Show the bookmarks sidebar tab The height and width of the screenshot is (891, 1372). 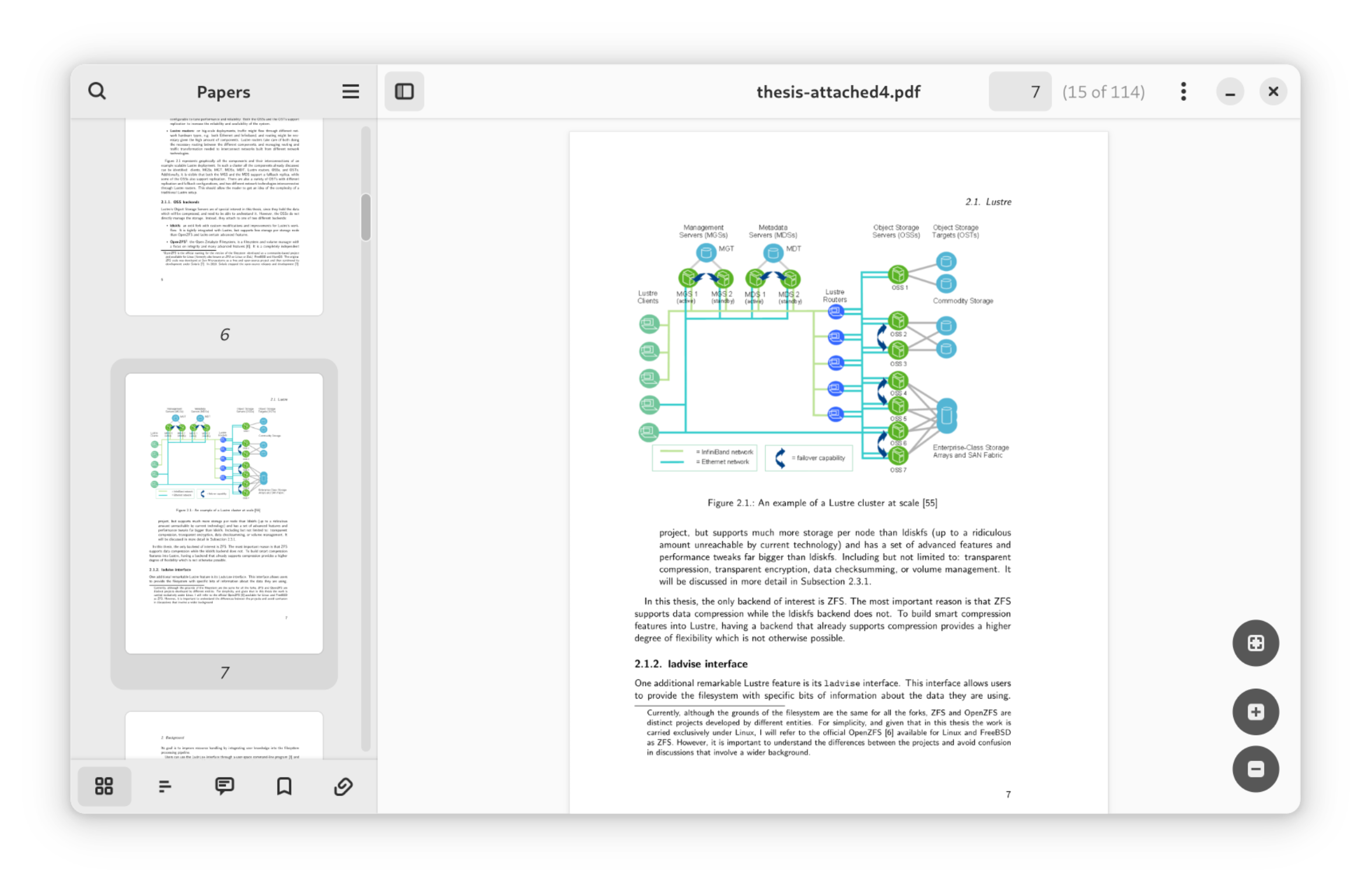click(x=284, y=786)
